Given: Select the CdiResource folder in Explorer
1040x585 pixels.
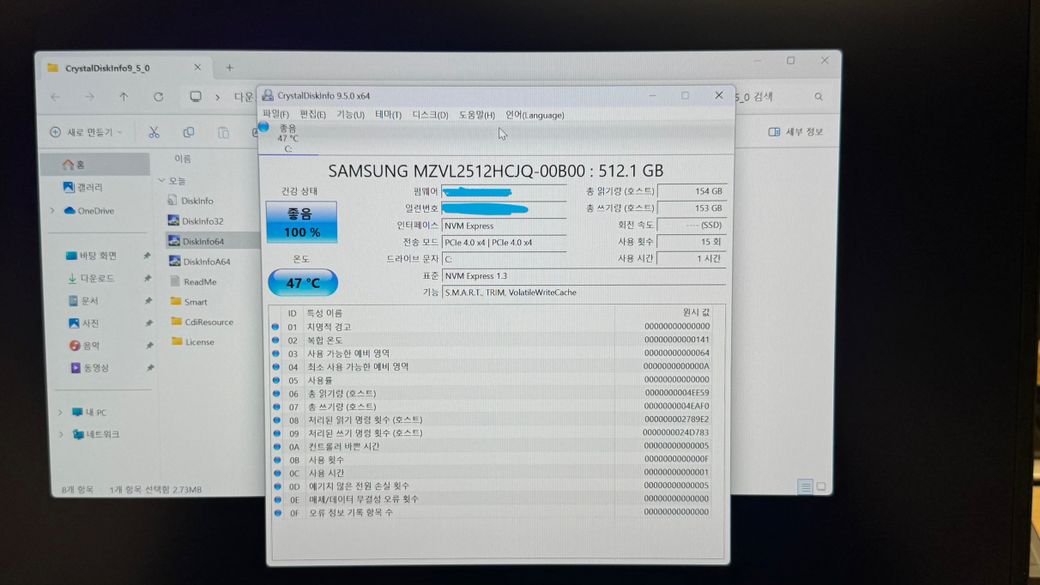Looking at the screenshot, I should point(202,322).
